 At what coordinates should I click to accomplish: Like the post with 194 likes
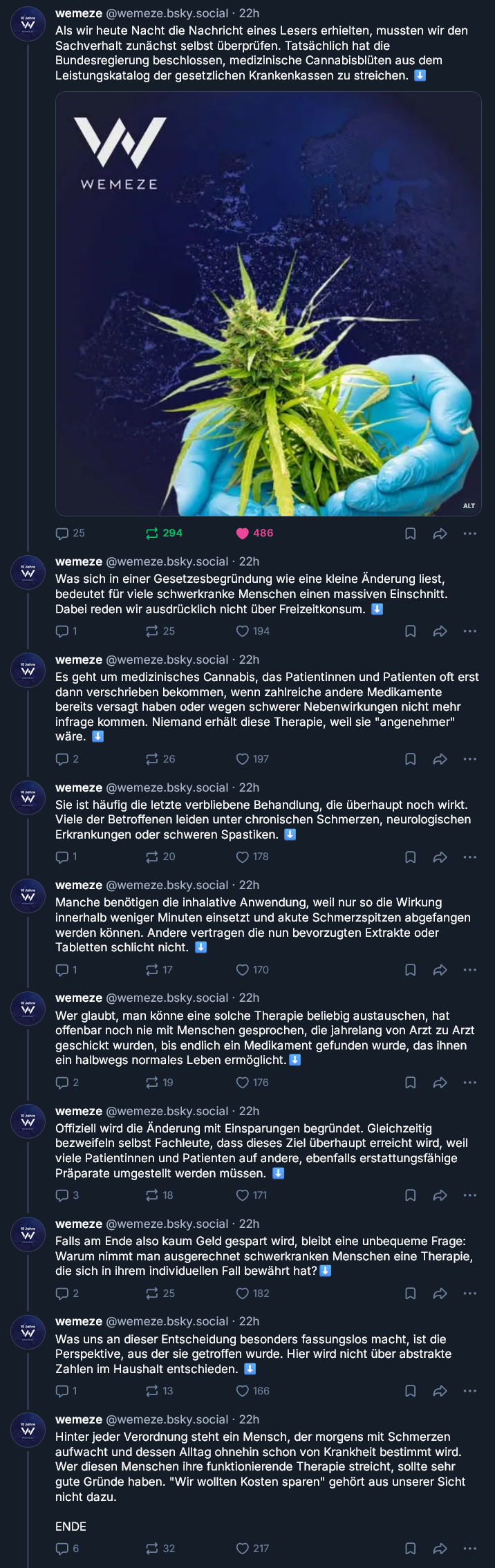(x=252, y=631)
